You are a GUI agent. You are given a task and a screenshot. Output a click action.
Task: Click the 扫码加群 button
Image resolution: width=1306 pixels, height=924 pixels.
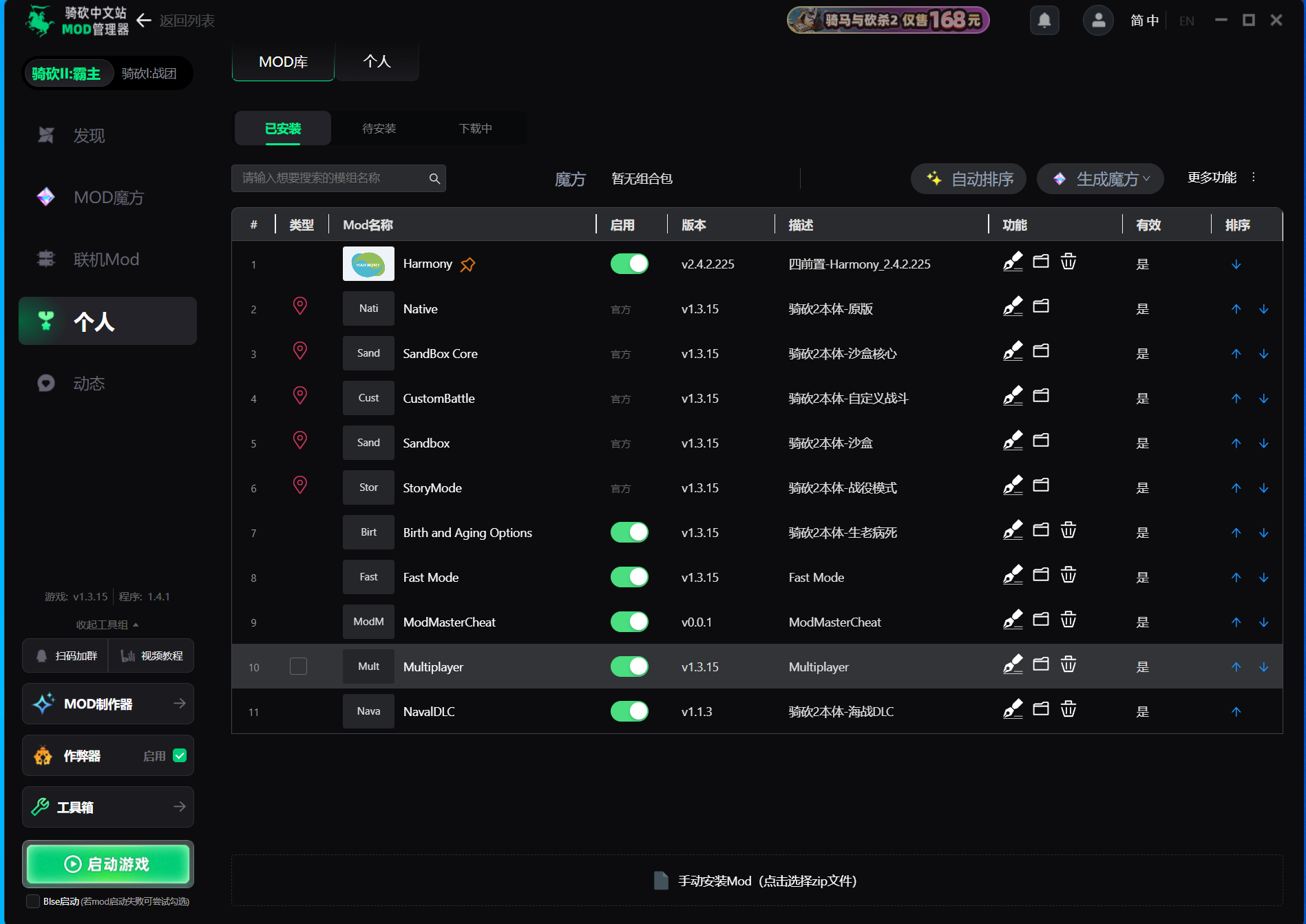coord(66,655)
